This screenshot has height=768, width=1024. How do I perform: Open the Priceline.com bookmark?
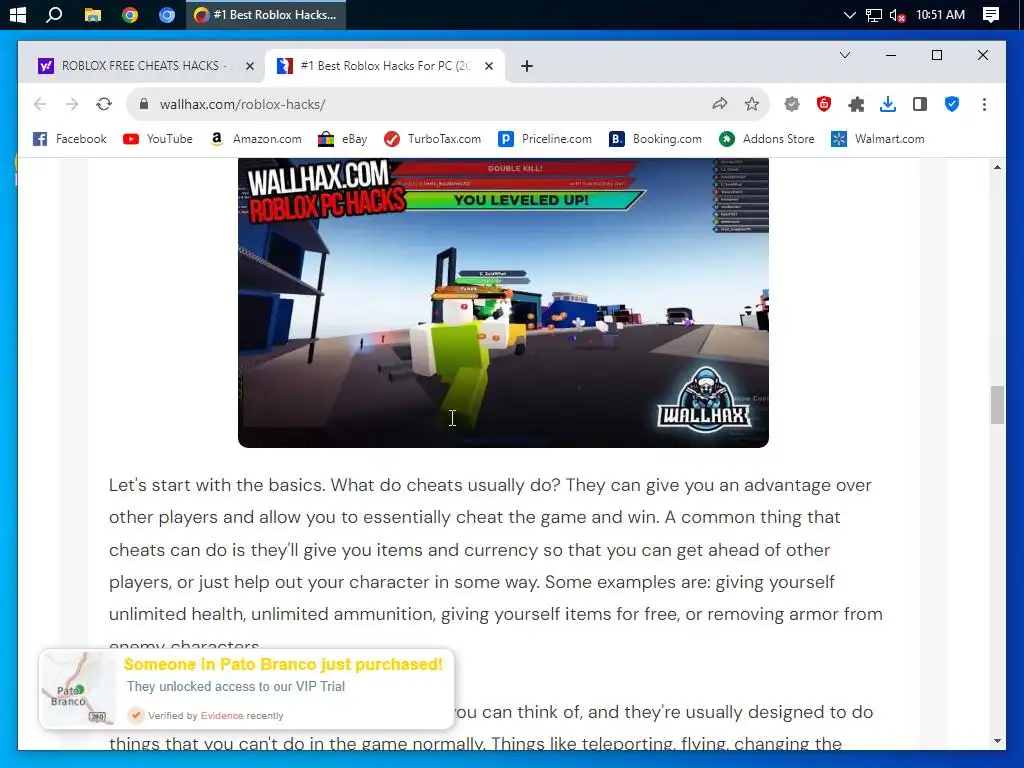click(x=545, y=139)
